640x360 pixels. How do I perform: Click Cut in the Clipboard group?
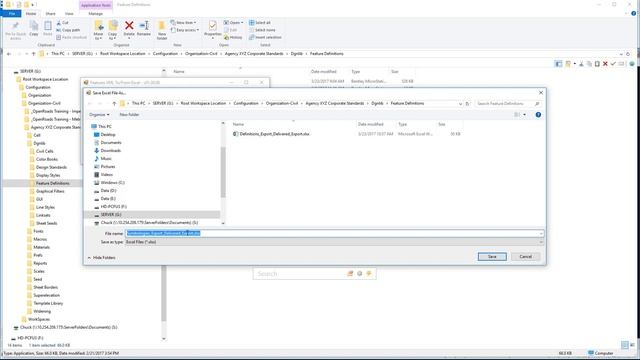click(x=62, y=23)
